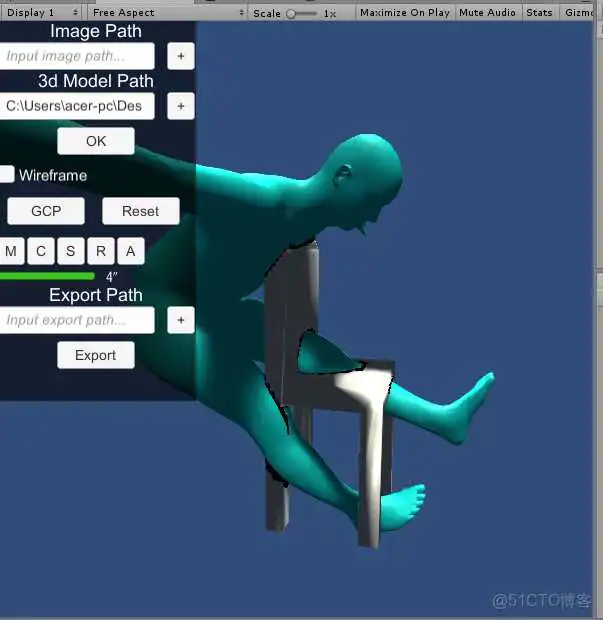Select the A mode button
Screen dimensions: 603x620
[131, 251]
